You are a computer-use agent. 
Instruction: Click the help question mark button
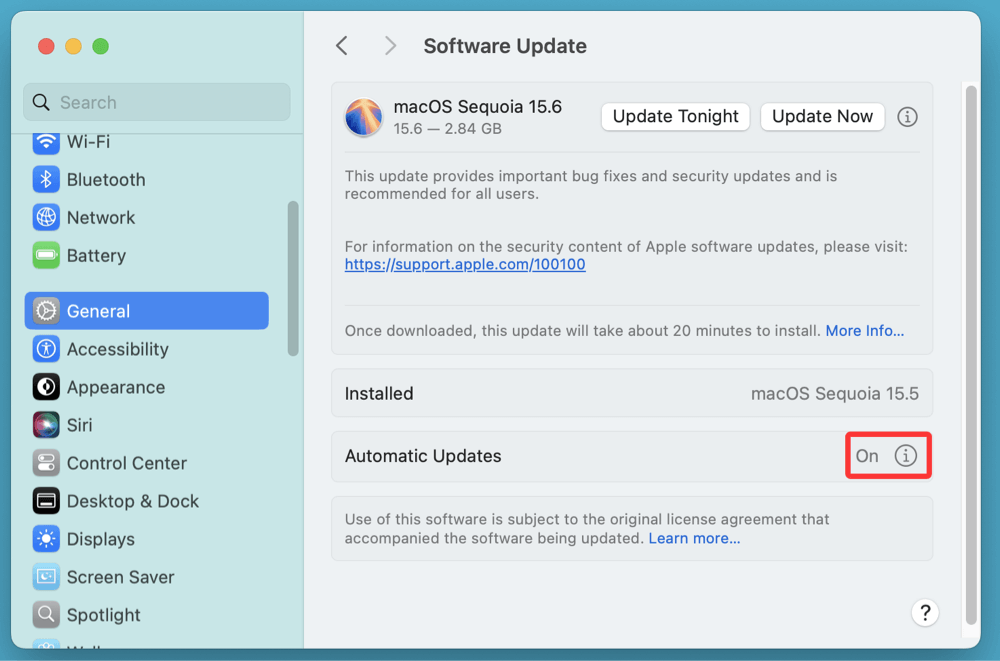click(x=925, y=612)
